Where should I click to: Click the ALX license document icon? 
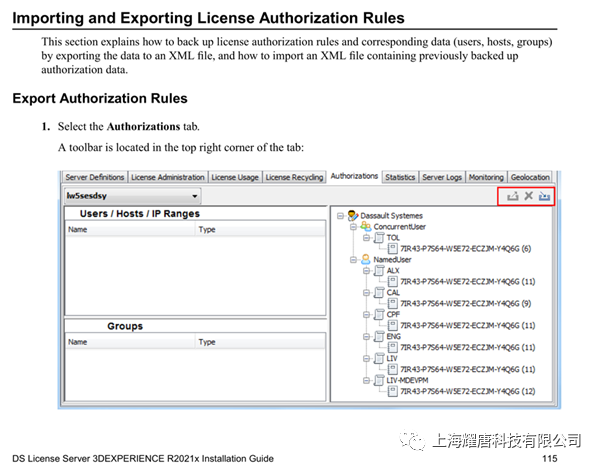click(379, 271)
